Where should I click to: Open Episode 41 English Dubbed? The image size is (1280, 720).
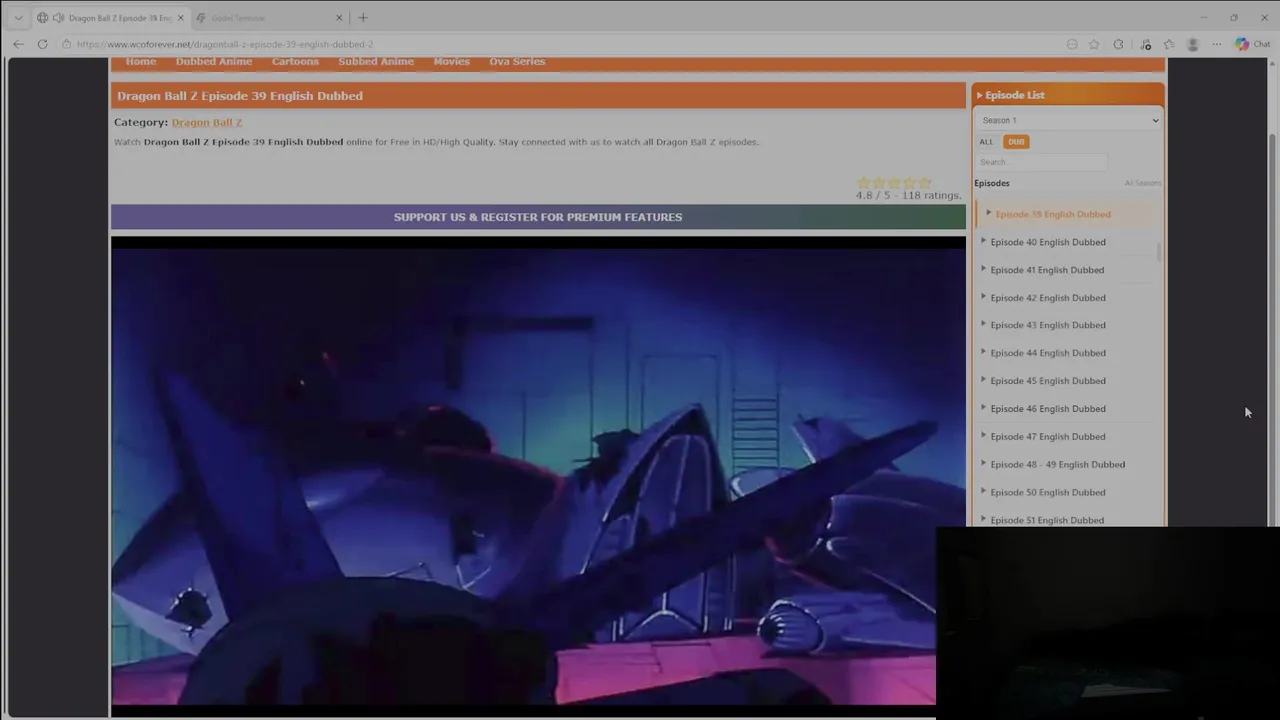click(1047, 270)
